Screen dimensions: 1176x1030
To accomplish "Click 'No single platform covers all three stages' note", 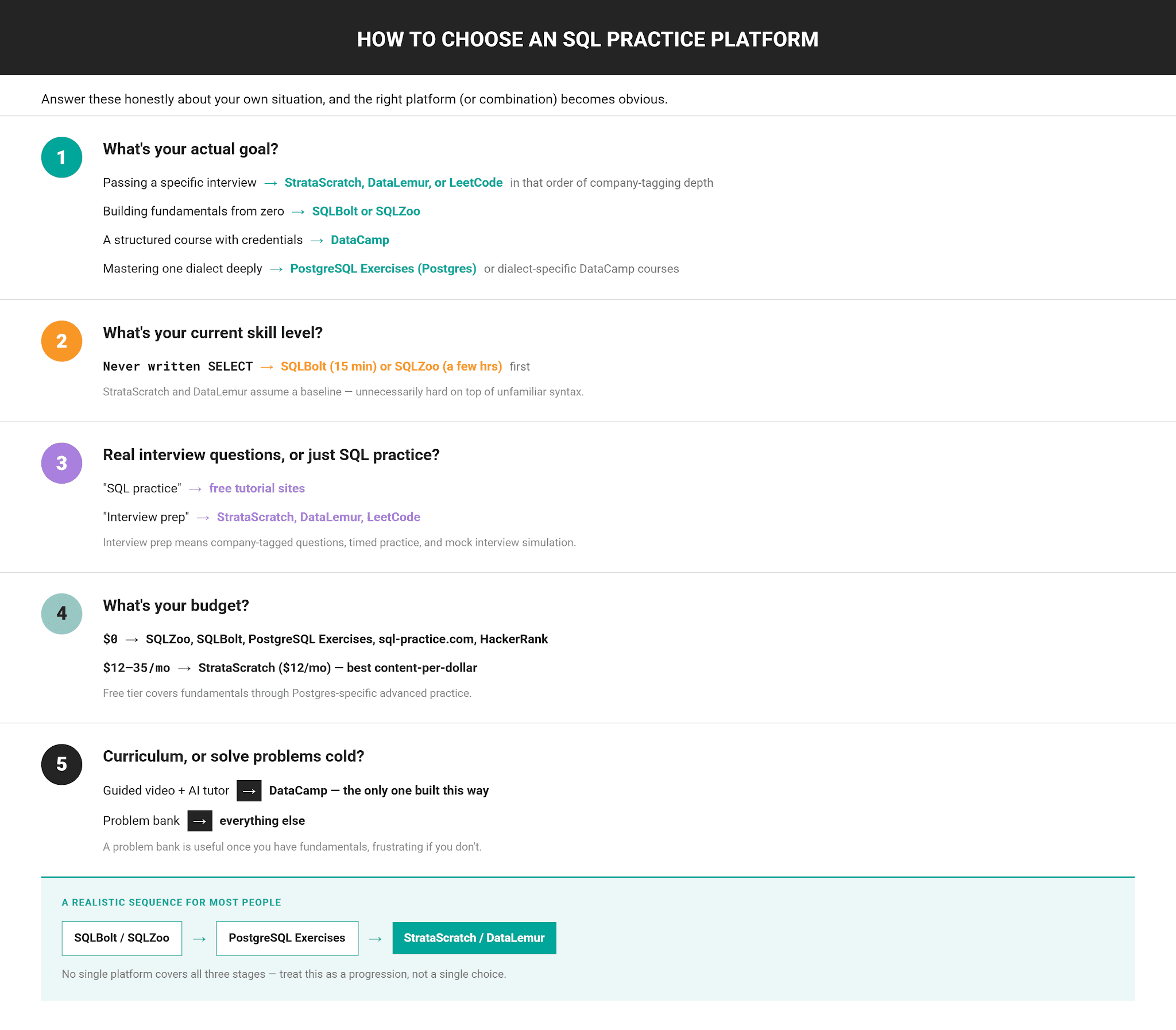I will (x=284, y=974).
